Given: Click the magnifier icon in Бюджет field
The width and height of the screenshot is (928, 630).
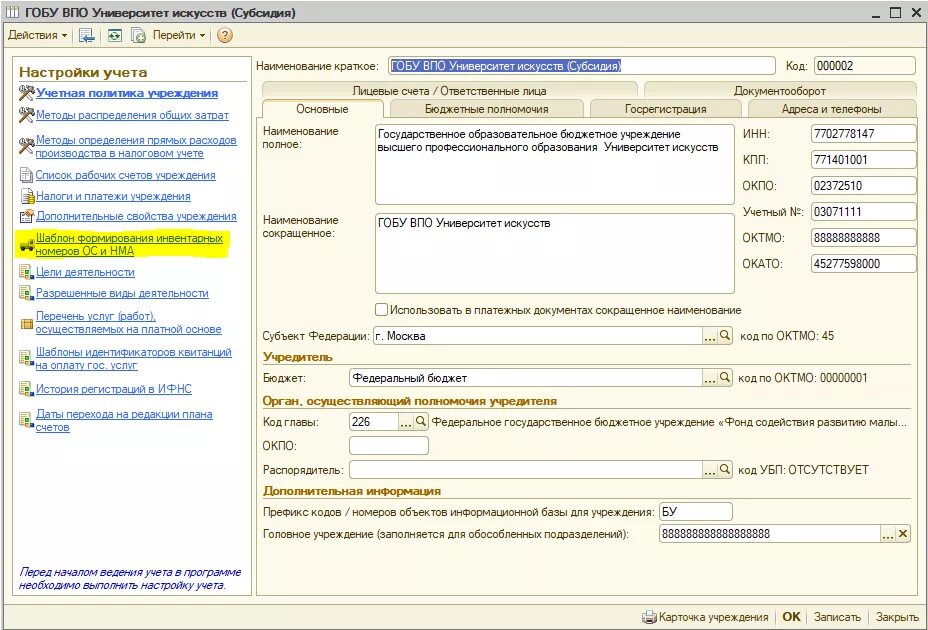Looking at the screenshot, I should tap(724, 378).
